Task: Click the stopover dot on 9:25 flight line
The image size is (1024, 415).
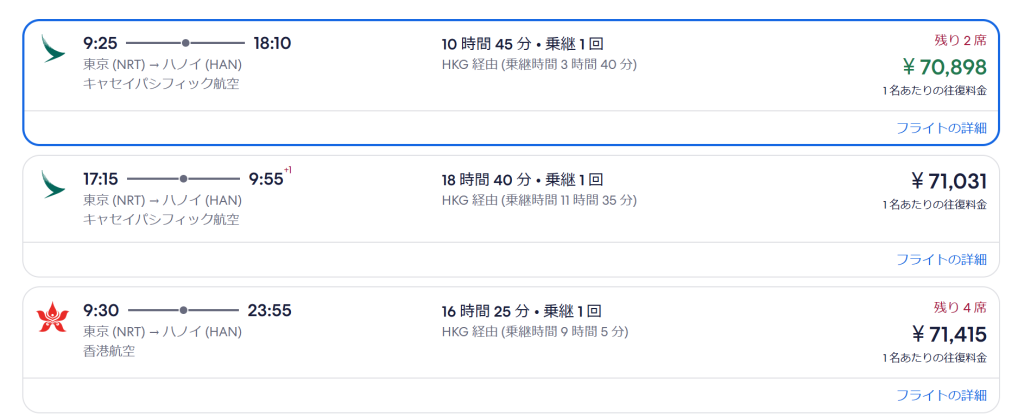Action: 185,43
